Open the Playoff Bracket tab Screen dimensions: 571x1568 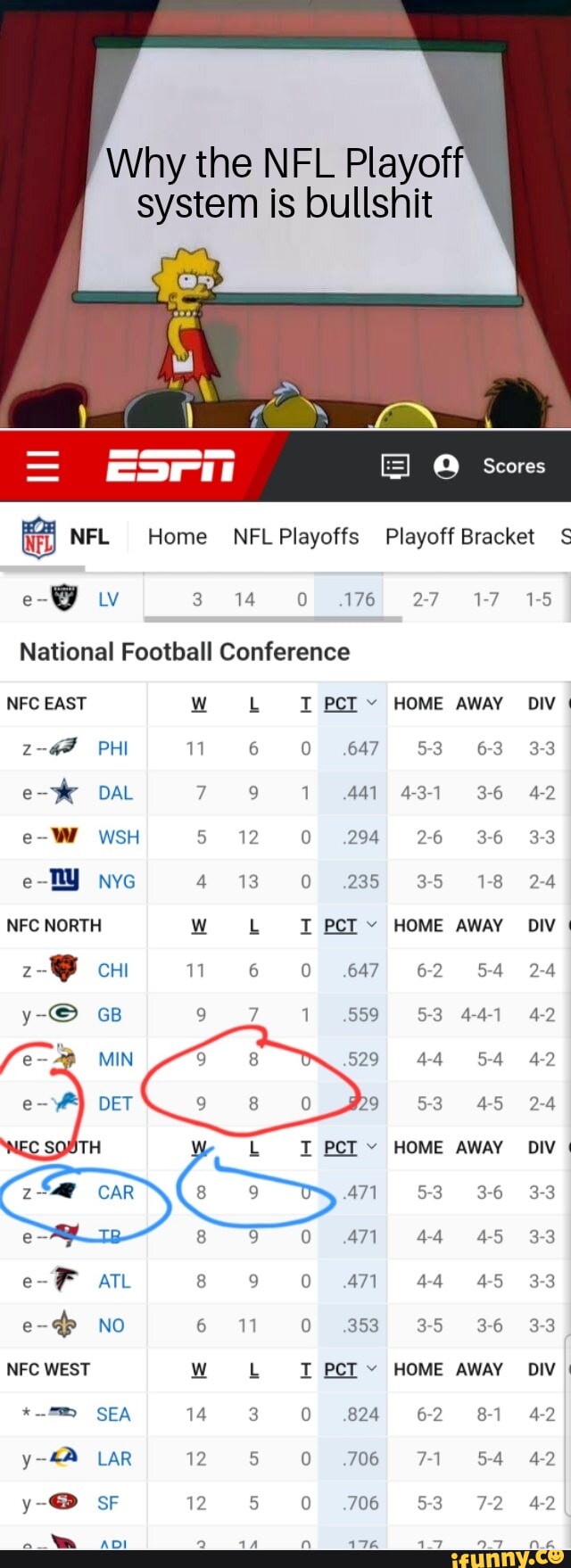459,536
